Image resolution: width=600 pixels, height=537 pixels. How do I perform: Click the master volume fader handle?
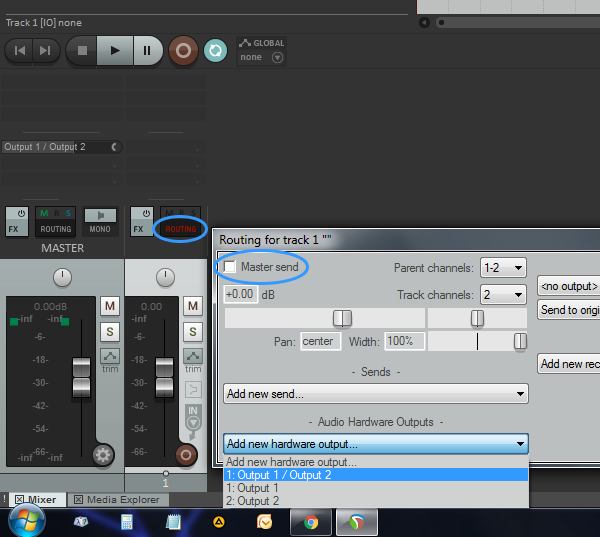[83, 380]
